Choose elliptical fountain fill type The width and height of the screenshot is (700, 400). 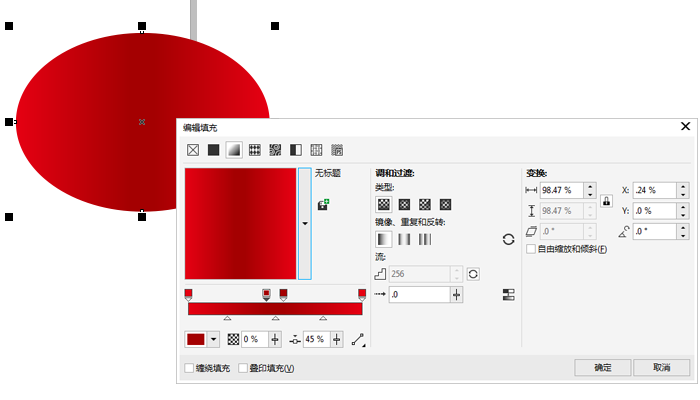404,204
